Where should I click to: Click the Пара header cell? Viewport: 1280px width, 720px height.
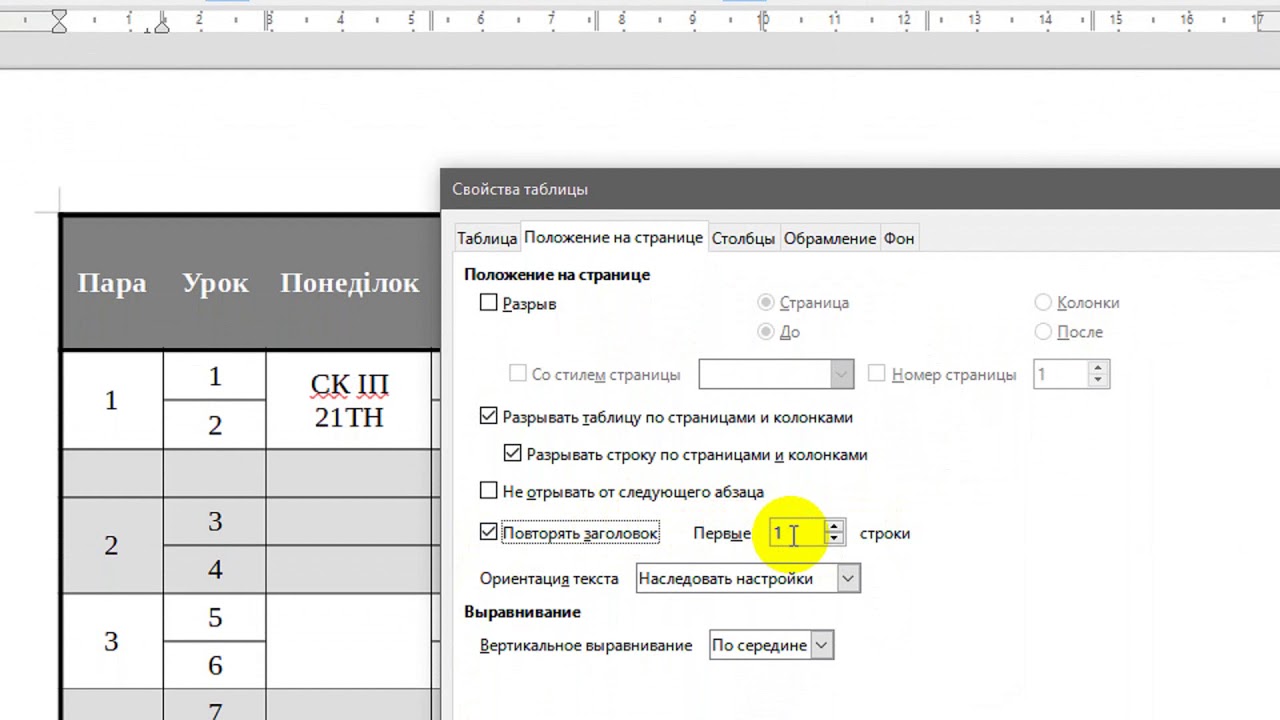pyautogui.click(x=112, y=283)
